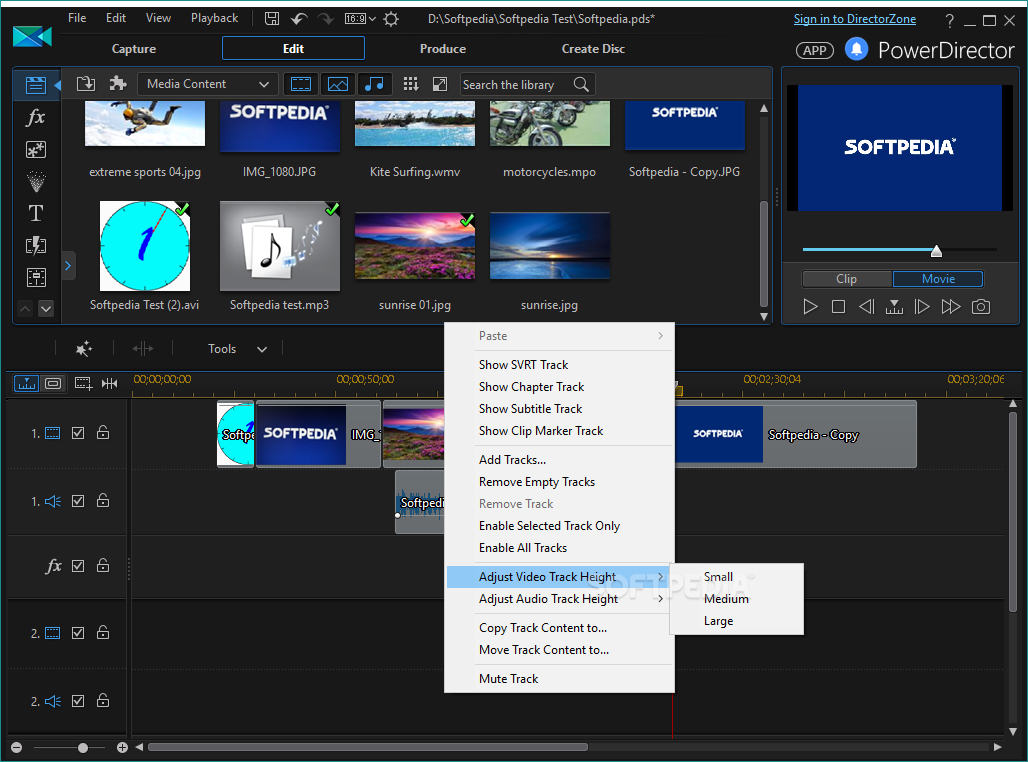Click the Save project floppy icon
Viewport: 1028px width, 762px height.
271,18
